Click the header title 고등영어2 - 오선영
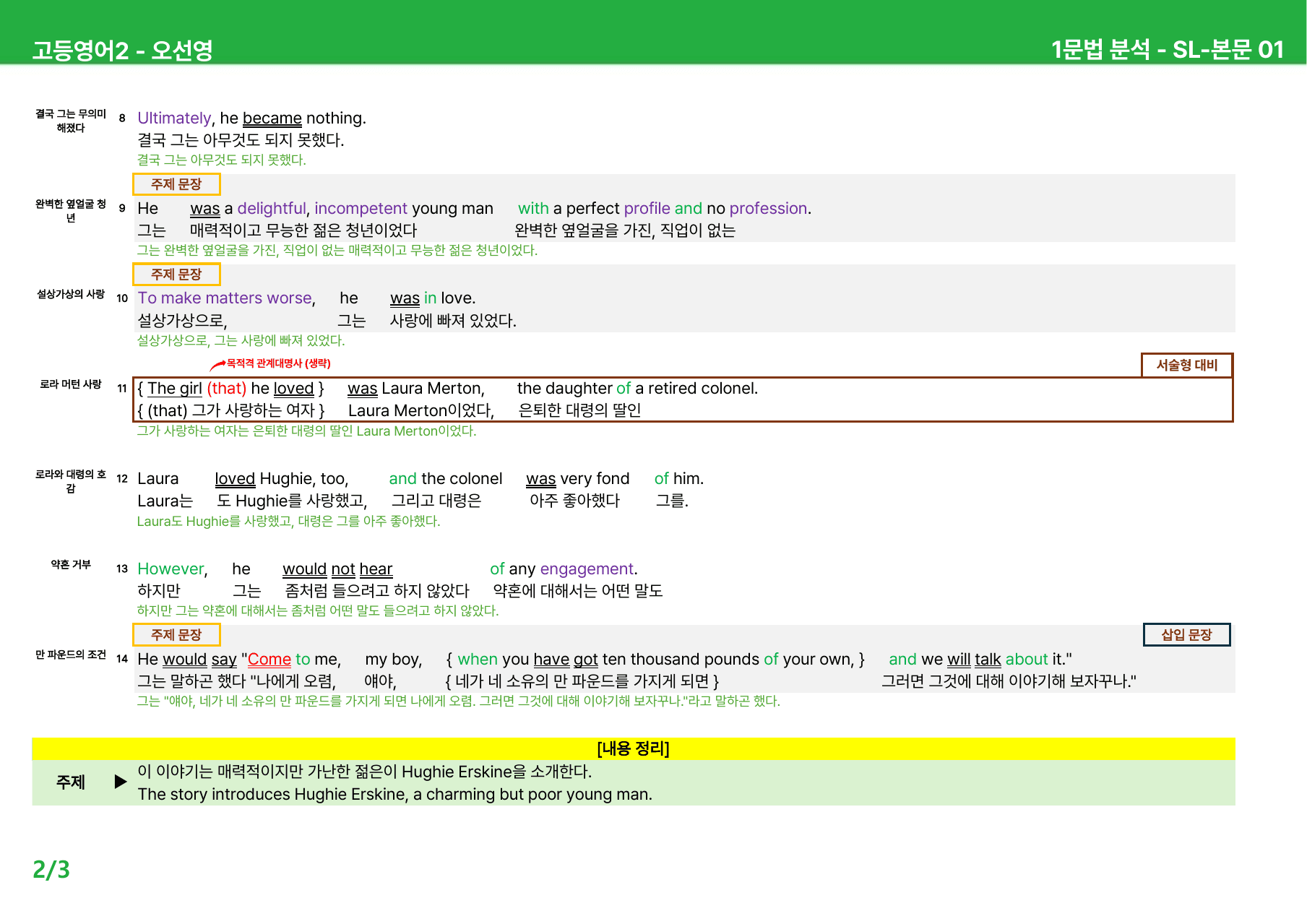Viewport: 1307px width, 924px height. tap(122, 50)
